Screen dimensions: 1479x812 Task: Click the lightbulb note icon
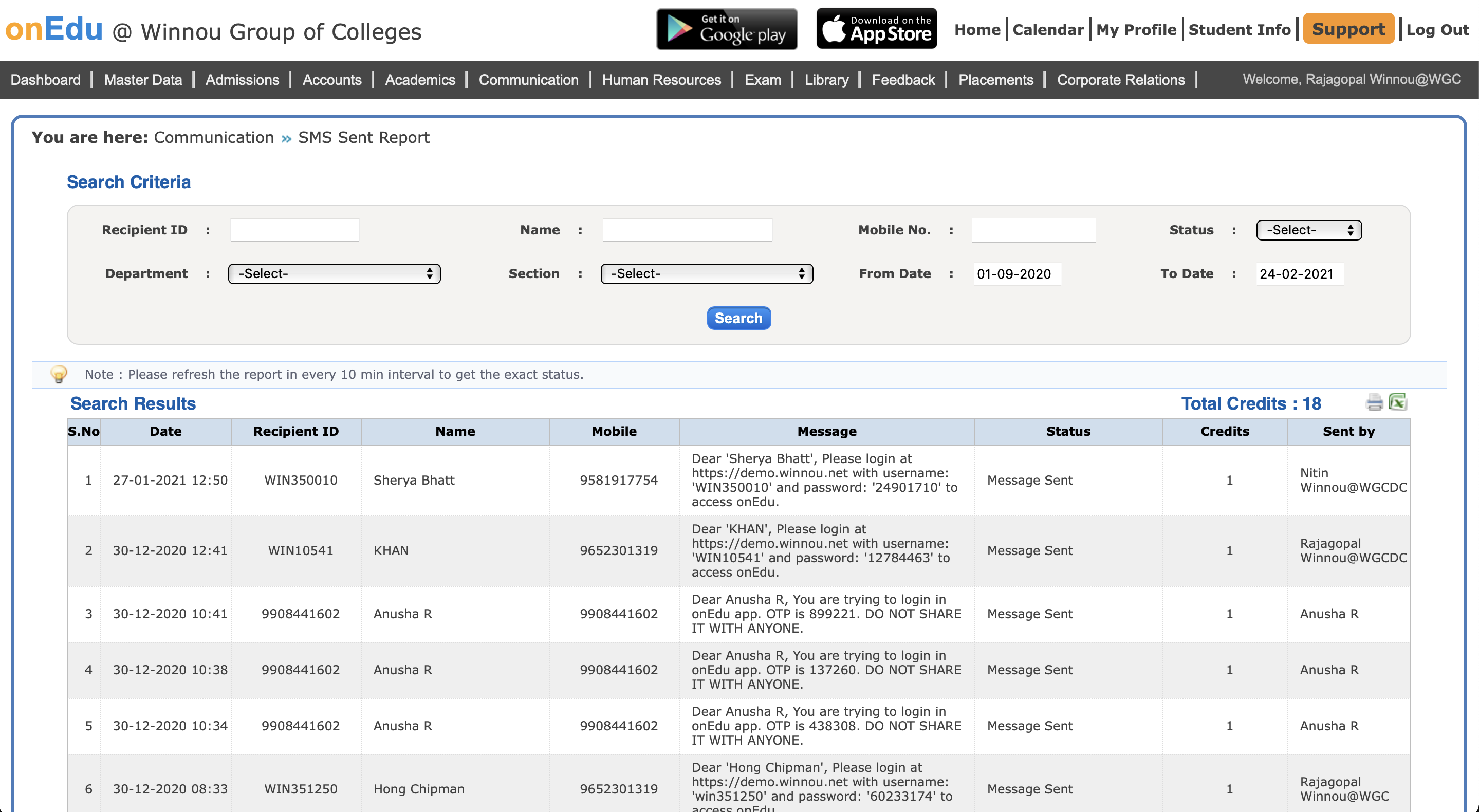tap(59, 375)
